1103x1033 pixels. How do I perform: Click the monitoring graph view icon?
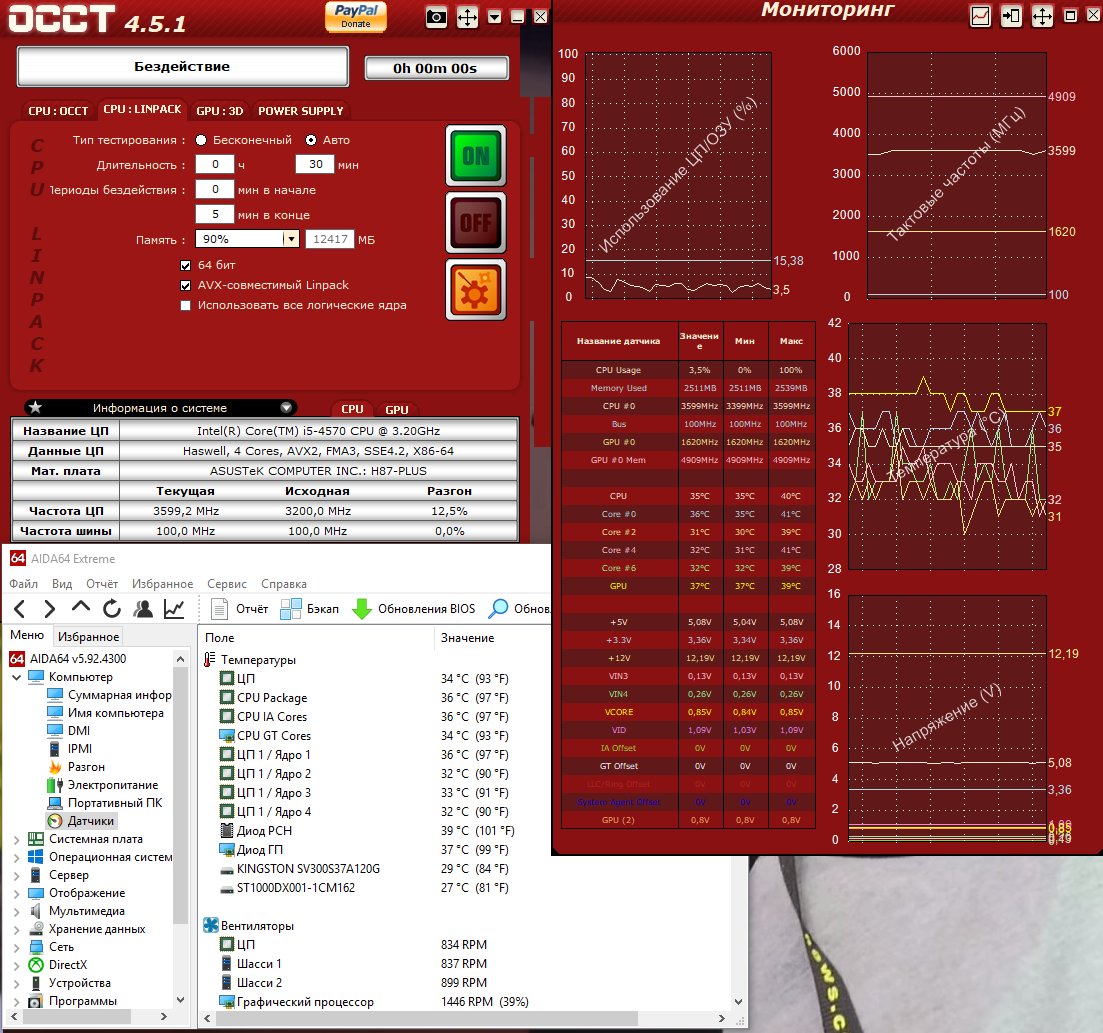point(980,15)
